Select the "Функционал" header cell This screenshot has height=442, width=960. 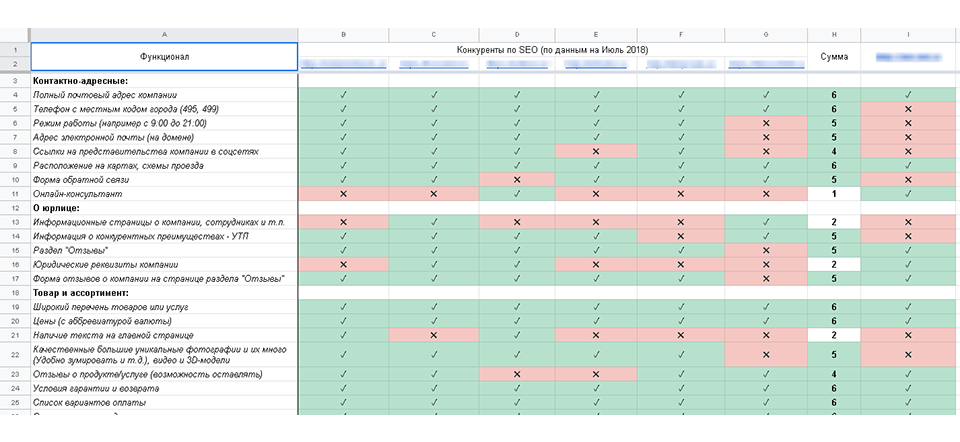(x=164, y=57)
